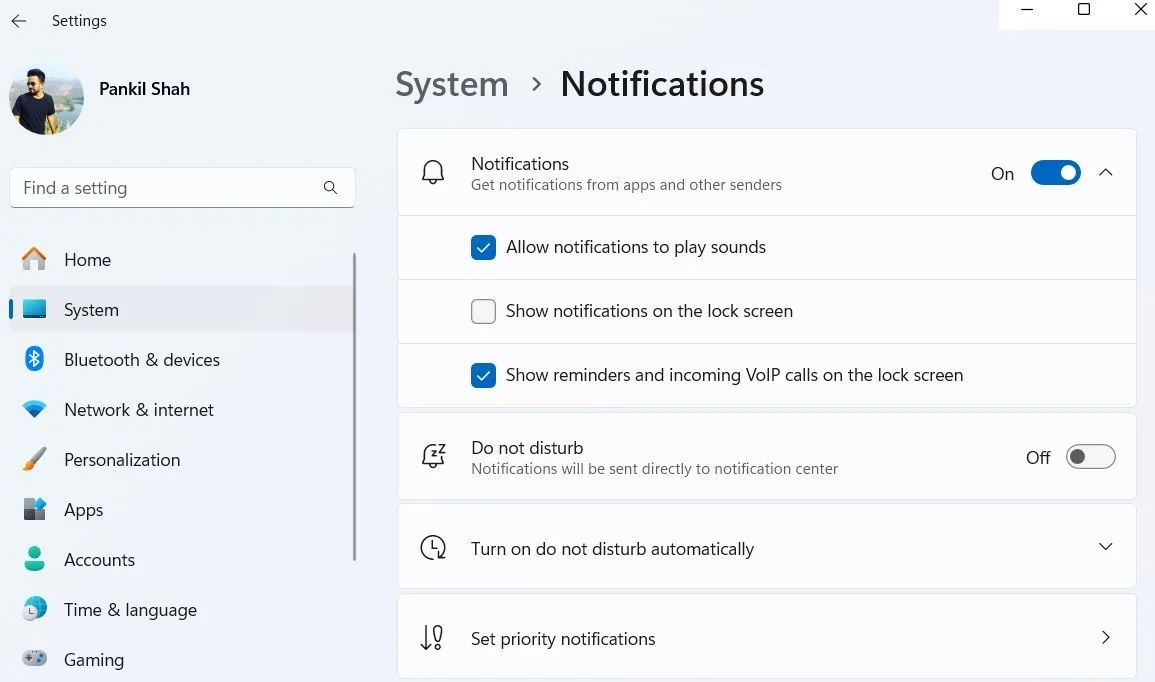The width and height of the screenshot is (1155, 682).
Task: Open Time & language settings
Action: tap(181, 610)
